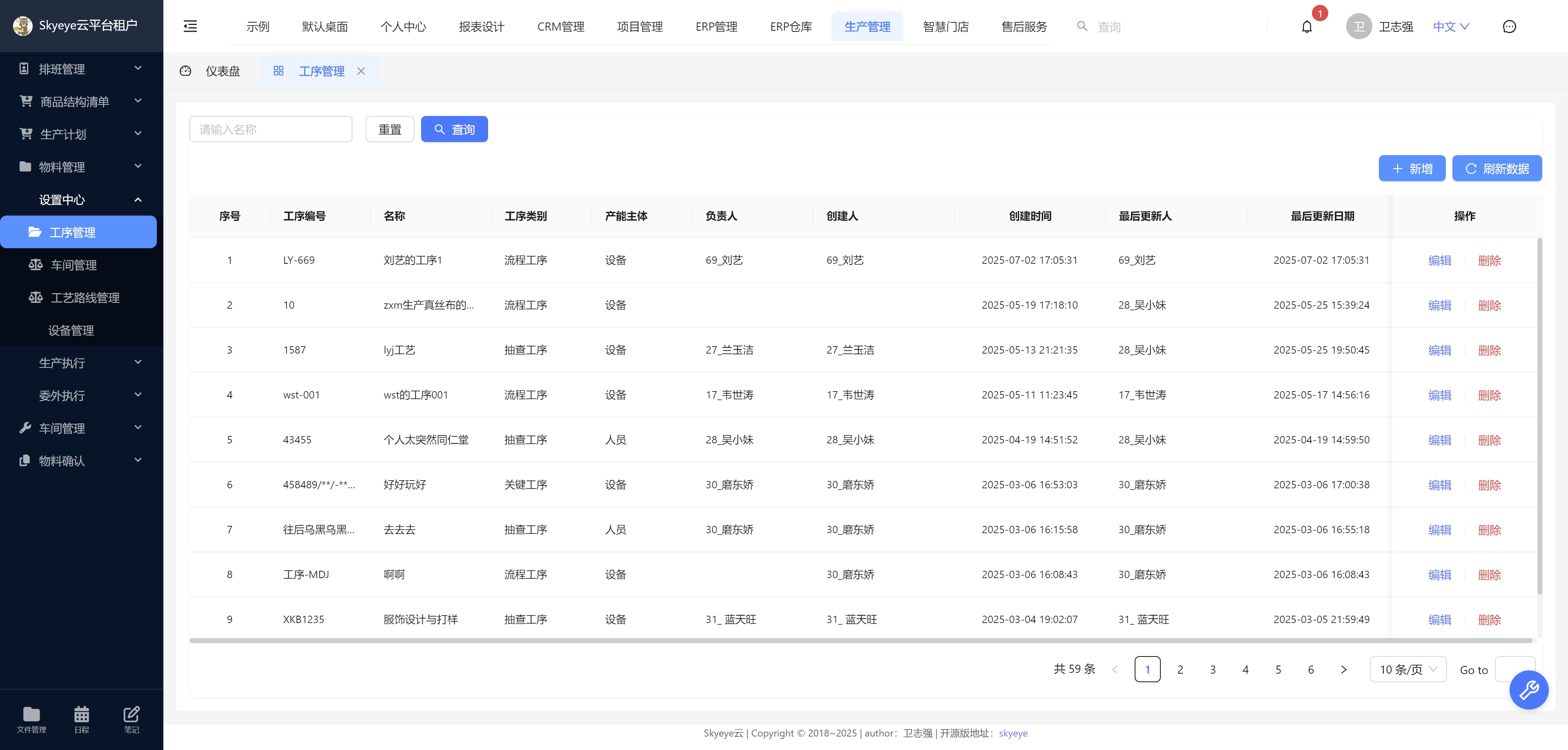This screenshot has width=1568, height=750.
Task: Go to page 6
Action: pyautogui.click(x=1311, y=669)
